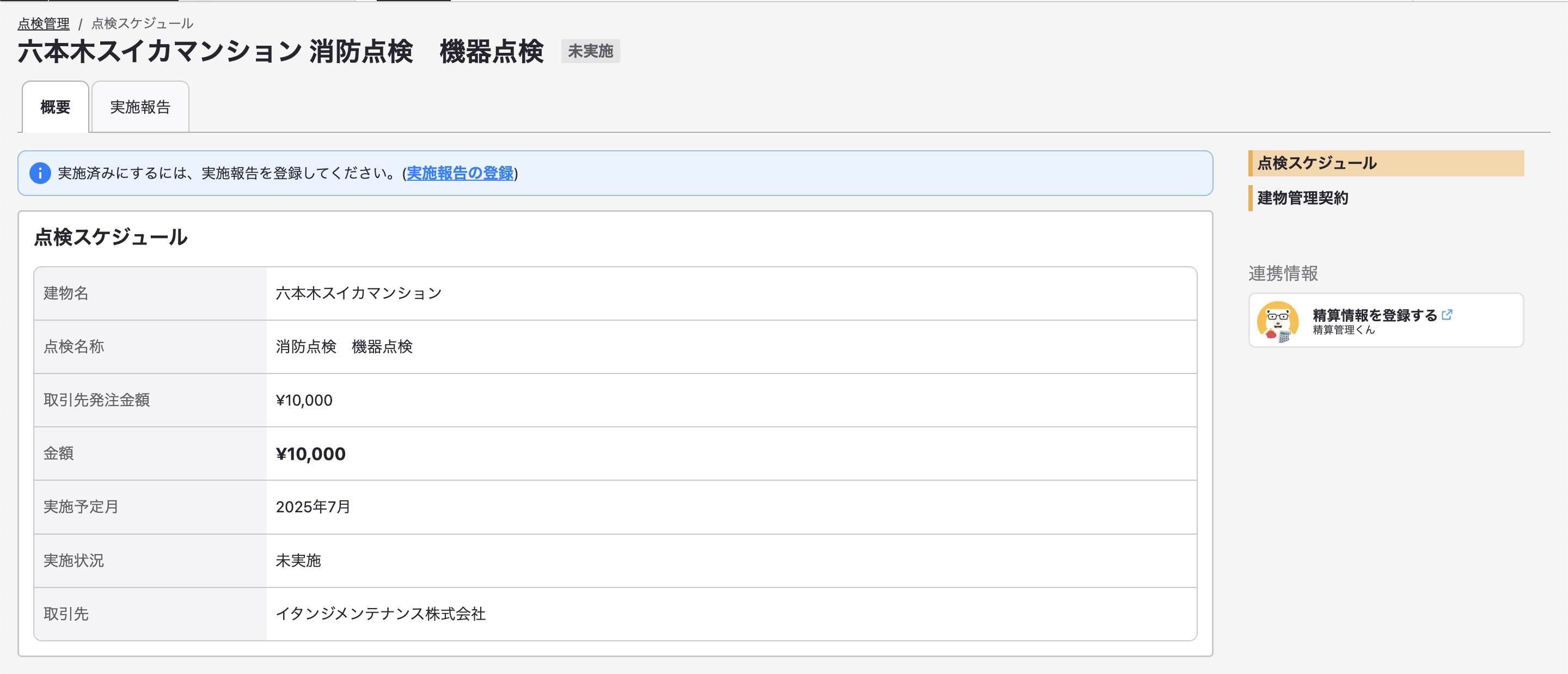The height and width of the screenshot is (674, 1568).
Task: Click the 取引先発注金額 row label
Action: point(96,400)
